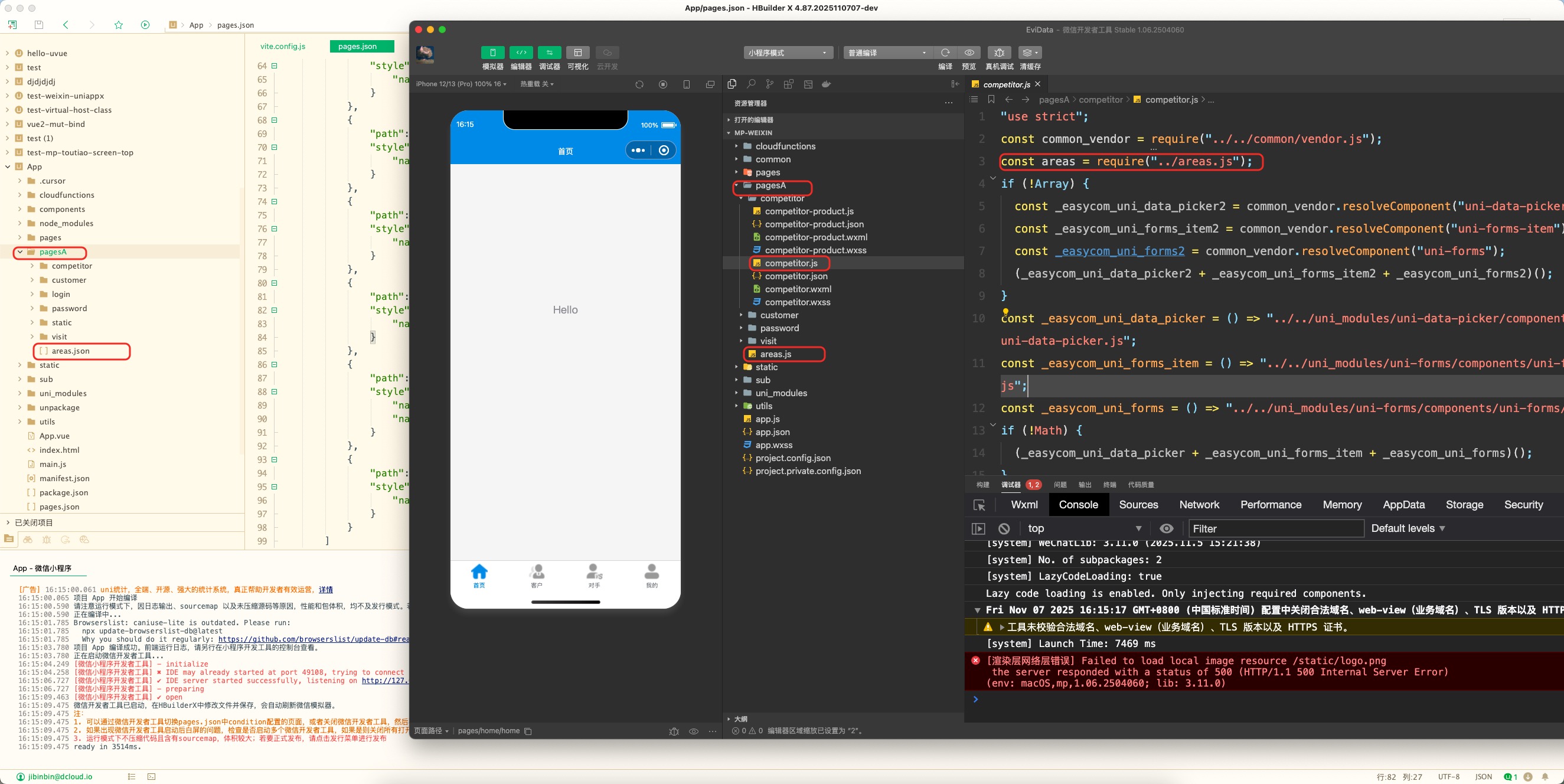
Task: Click the 详情 link in console log
Action: click(326, 589)
